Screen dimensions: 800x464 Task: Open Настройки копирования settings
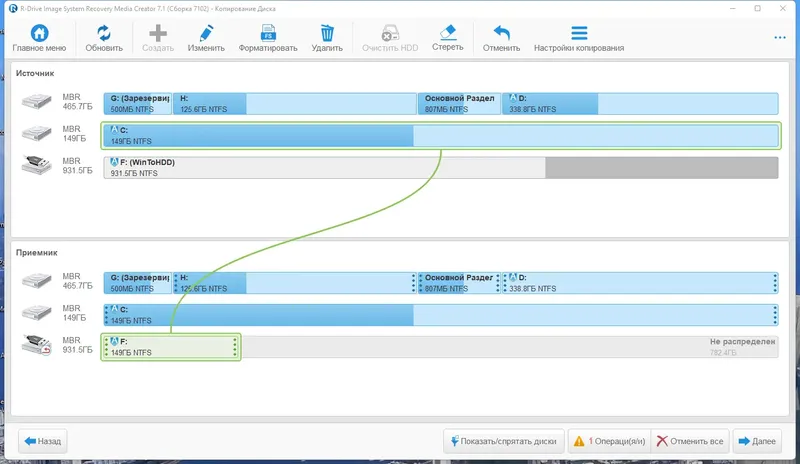point(579,38)
